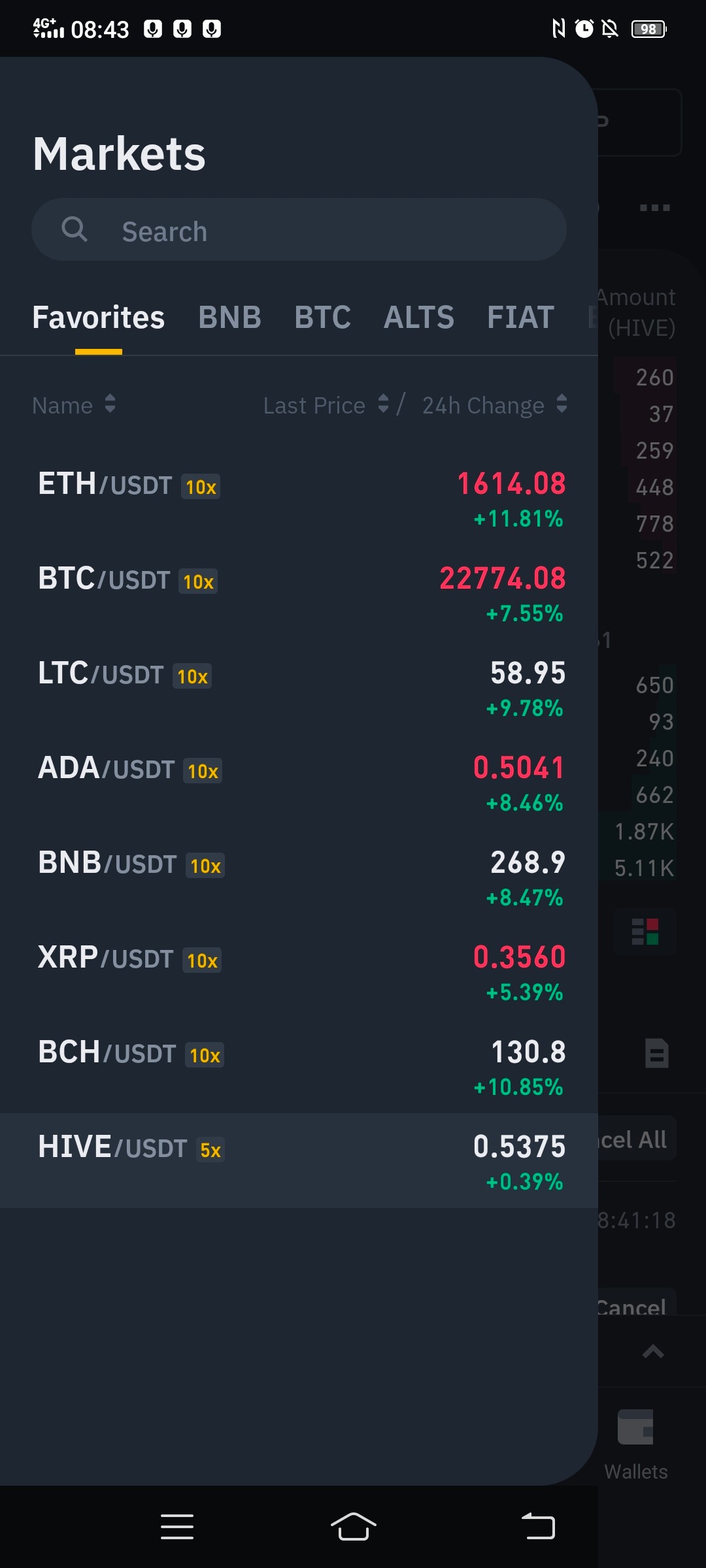Switch to the ALTS tab
Screen dimensions: 706x1568
click(418, 318)
